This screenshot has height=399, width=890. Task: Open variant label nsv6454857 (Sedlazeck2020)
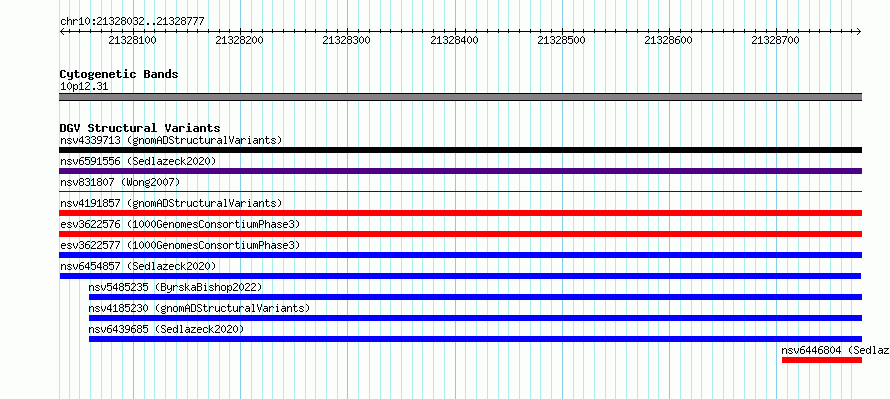click(x=138, y=266)
